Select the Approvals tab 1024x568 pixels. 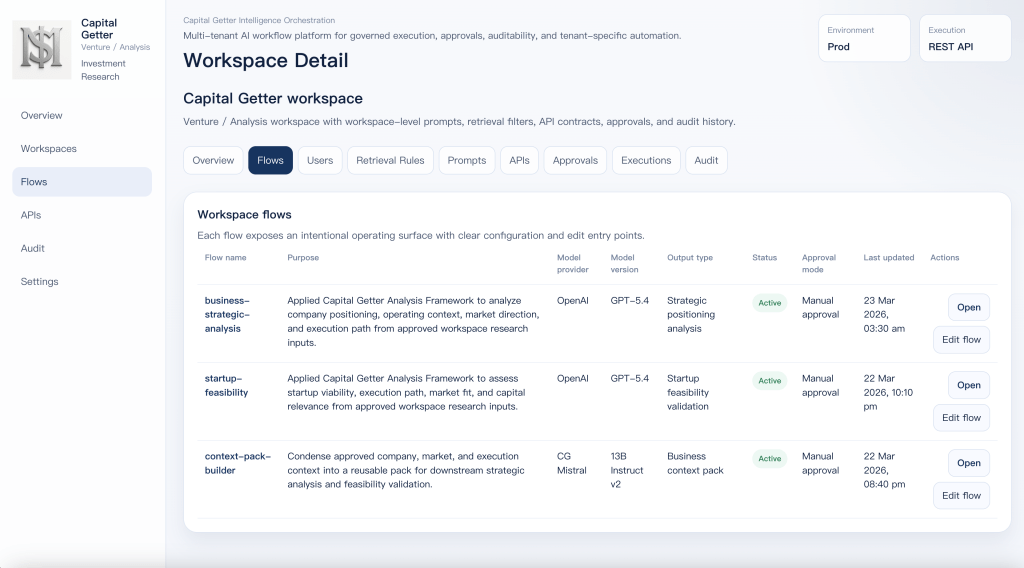coord(575,161)
